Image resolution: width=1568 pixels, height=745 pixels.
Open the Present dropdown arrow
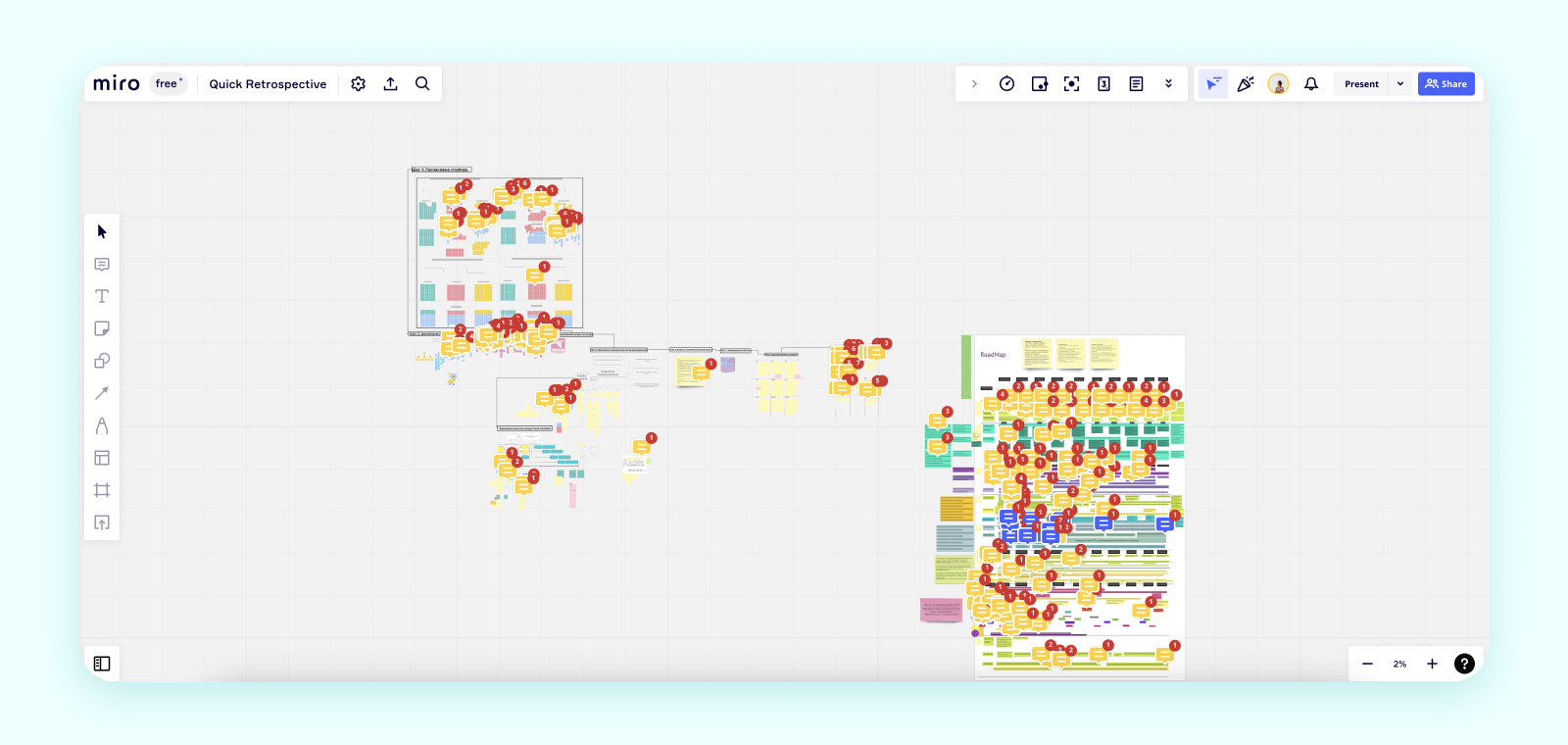[x=1400, y=84]
